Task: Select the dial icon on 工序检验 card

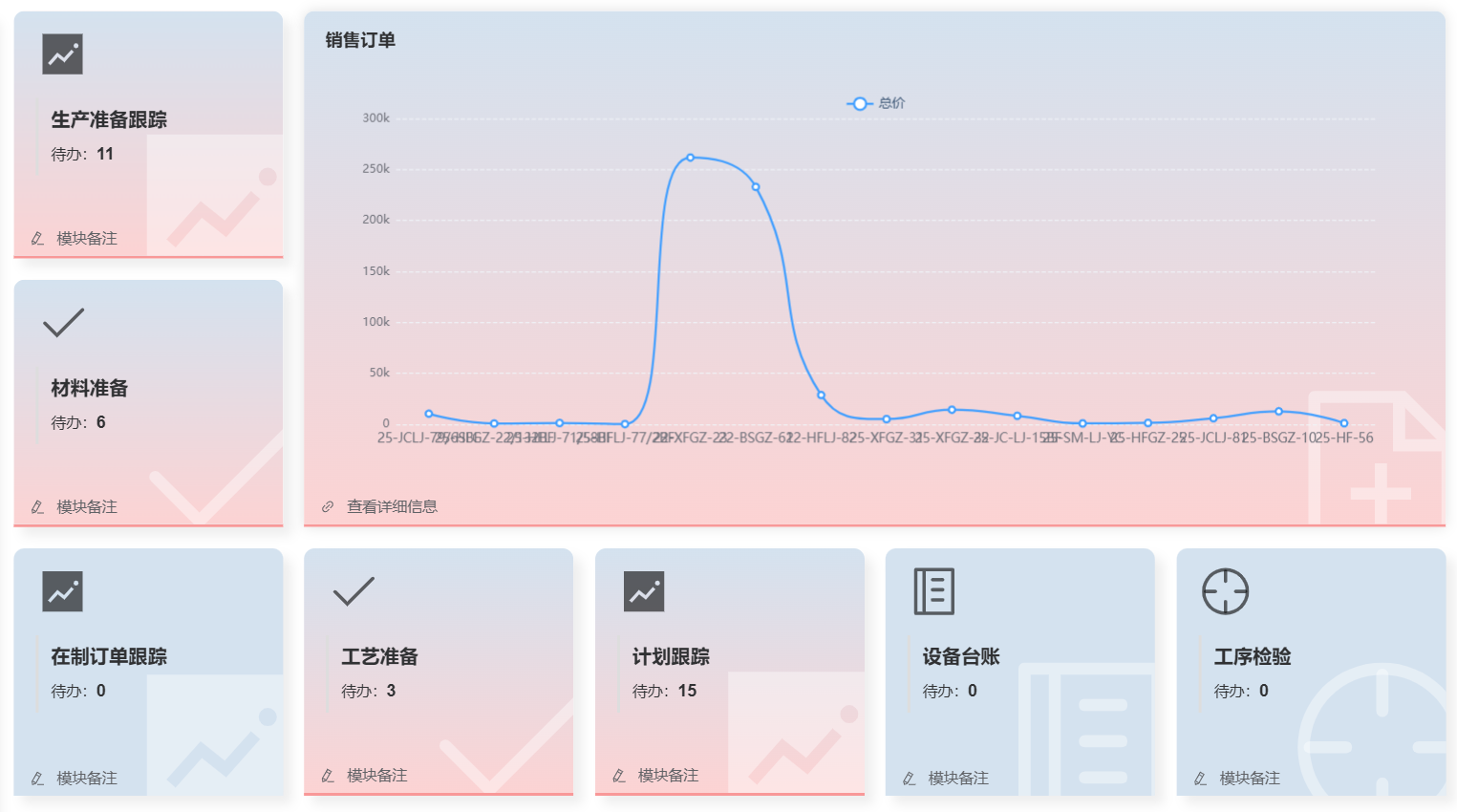Action: pos(1224,591)
